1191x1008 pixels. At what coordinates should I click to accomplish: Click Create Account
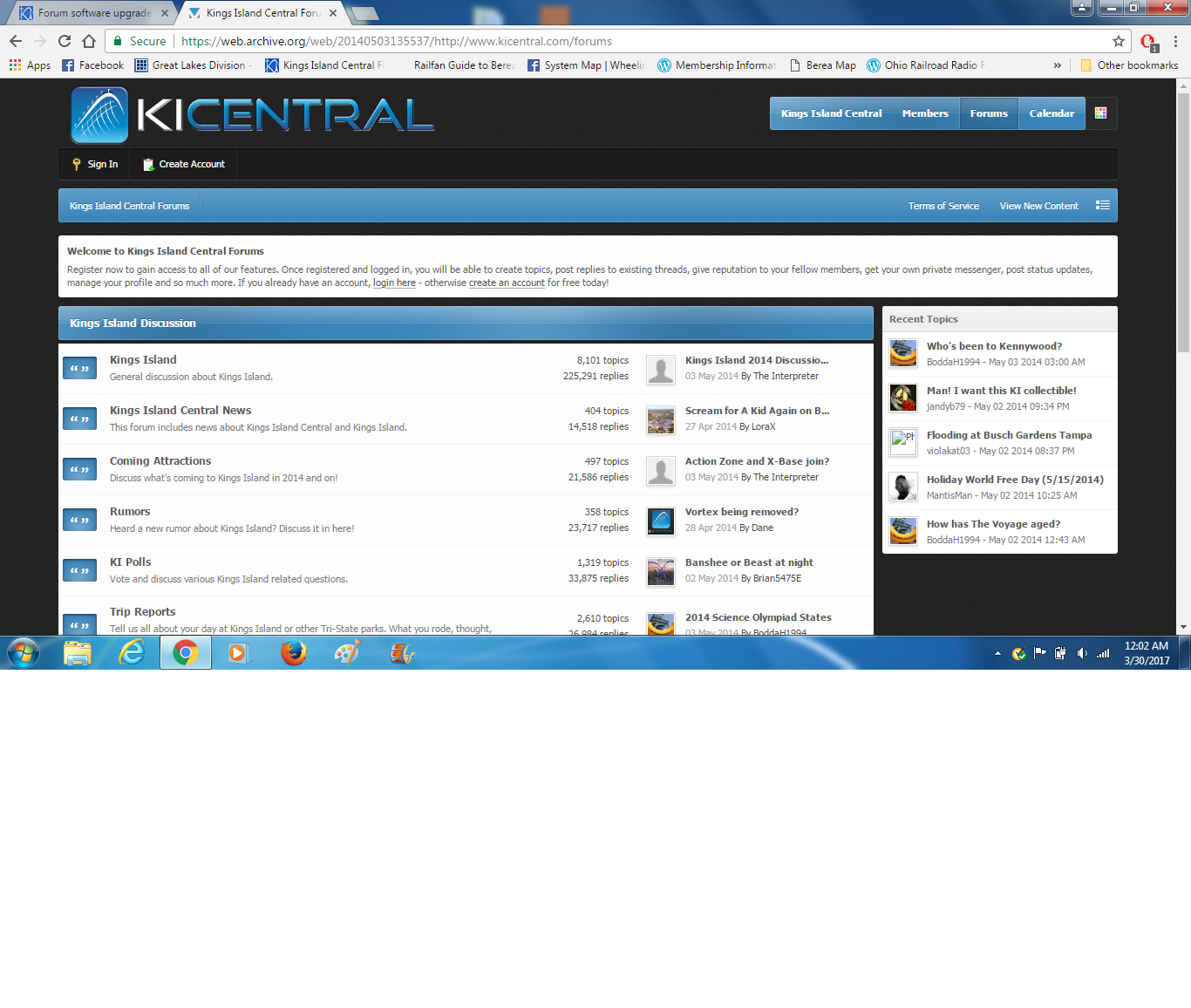[183, 164]
